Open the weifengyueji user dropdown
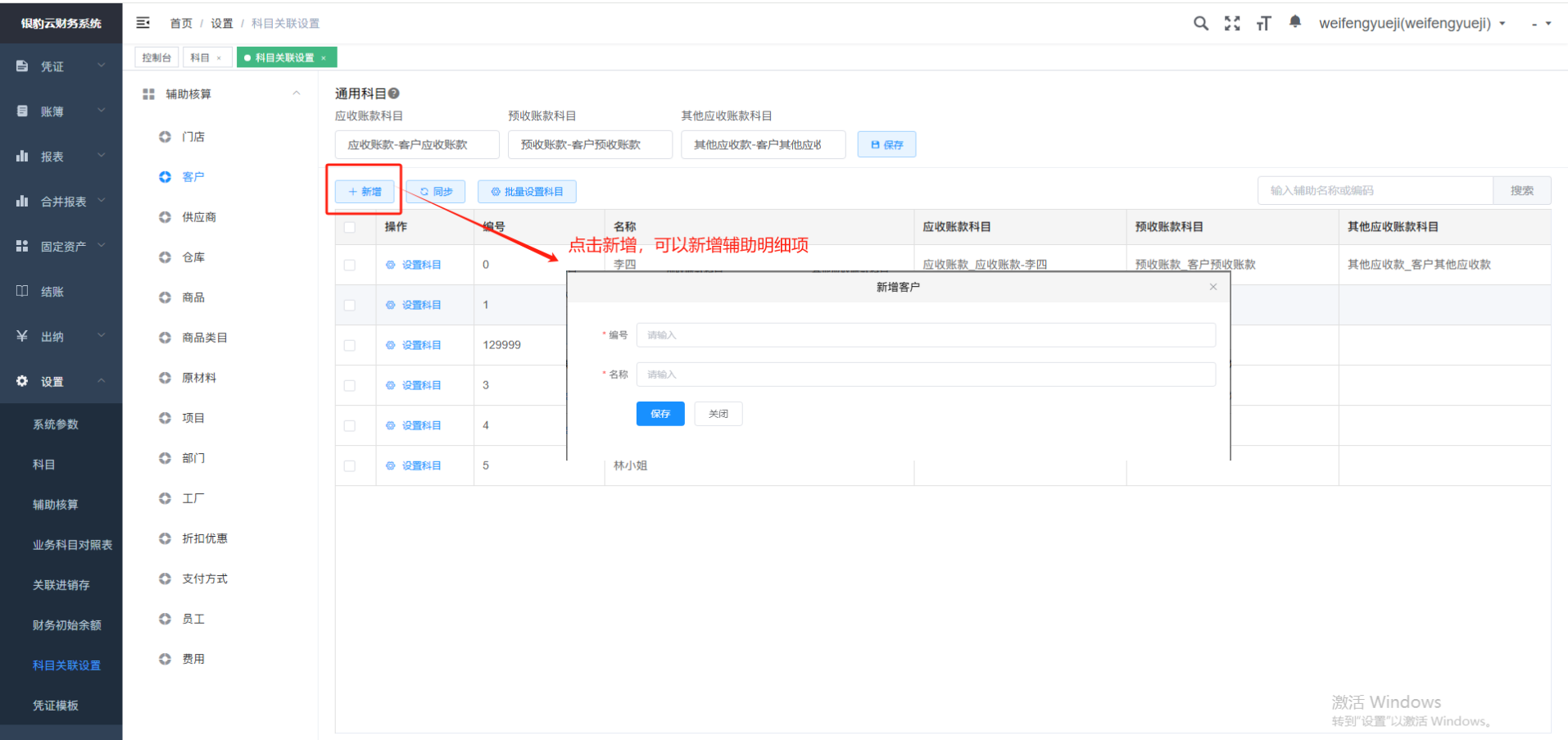 1412,23
